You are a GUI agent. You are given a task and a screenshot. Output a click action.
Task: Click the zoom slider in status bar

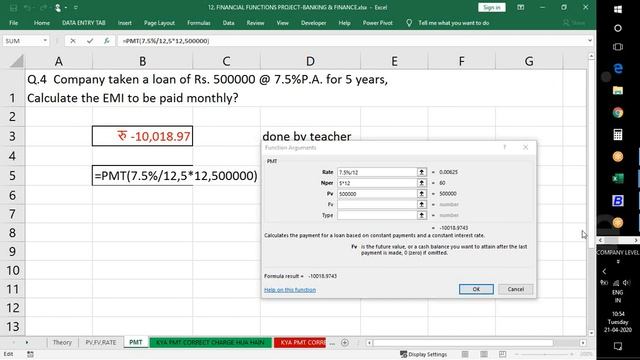click(x=545, y=354)
